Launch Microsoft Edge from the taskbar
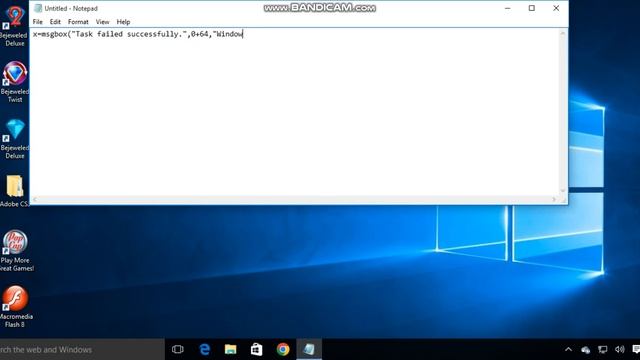Image resolution: width=640 pixels, height=360 pixels. click(x=204, y=349)
